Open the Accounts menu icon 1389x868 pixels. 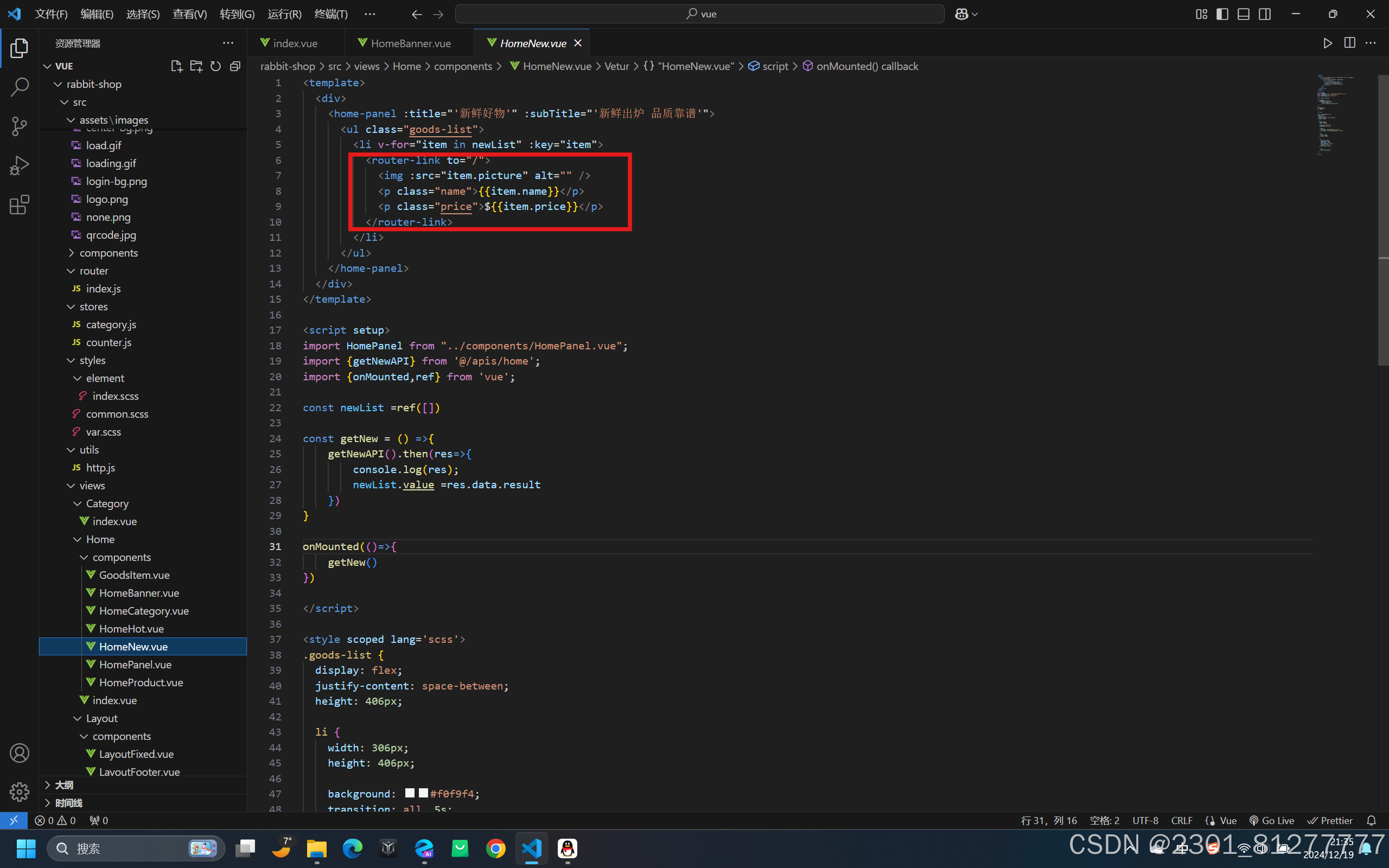19,752
